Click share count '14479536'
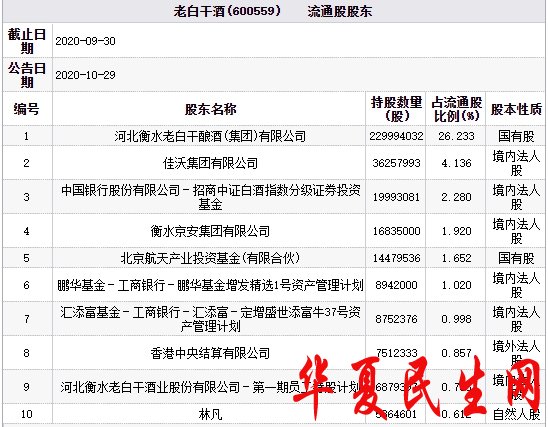 click(396, 258)
